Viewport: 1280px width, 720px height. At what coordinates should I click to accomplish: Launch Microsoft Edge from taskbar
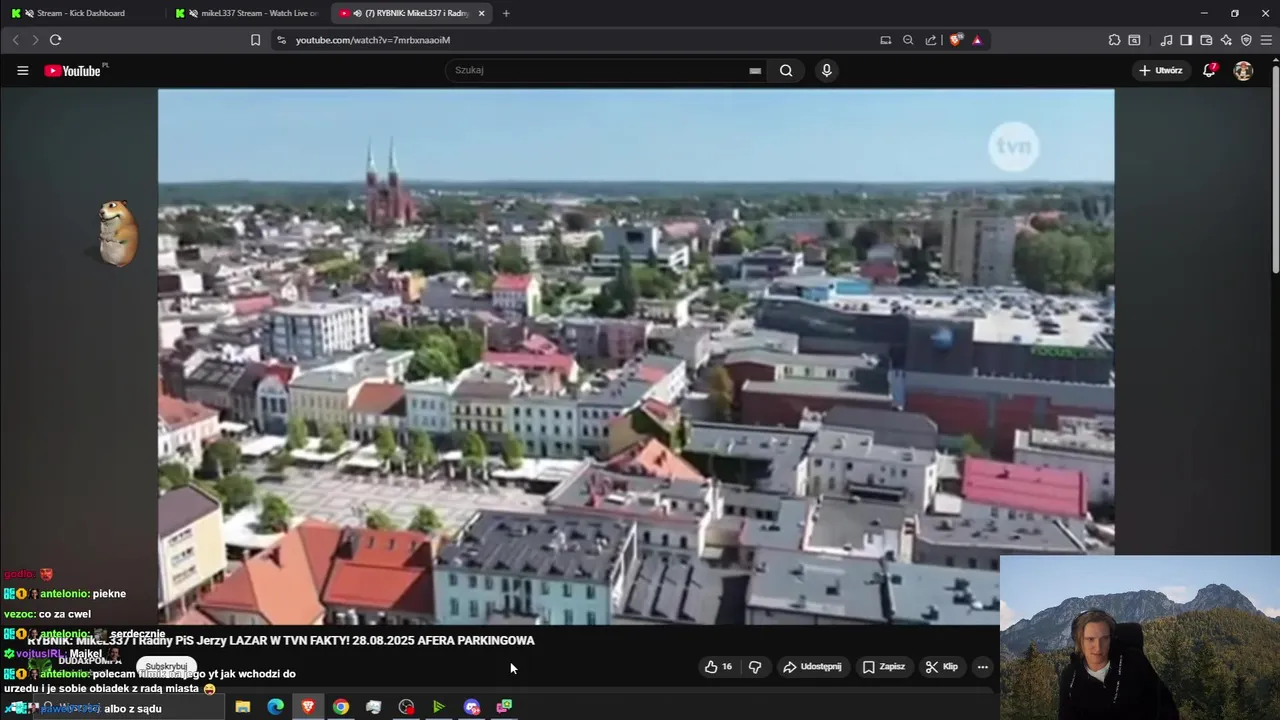tap(275, 707)
